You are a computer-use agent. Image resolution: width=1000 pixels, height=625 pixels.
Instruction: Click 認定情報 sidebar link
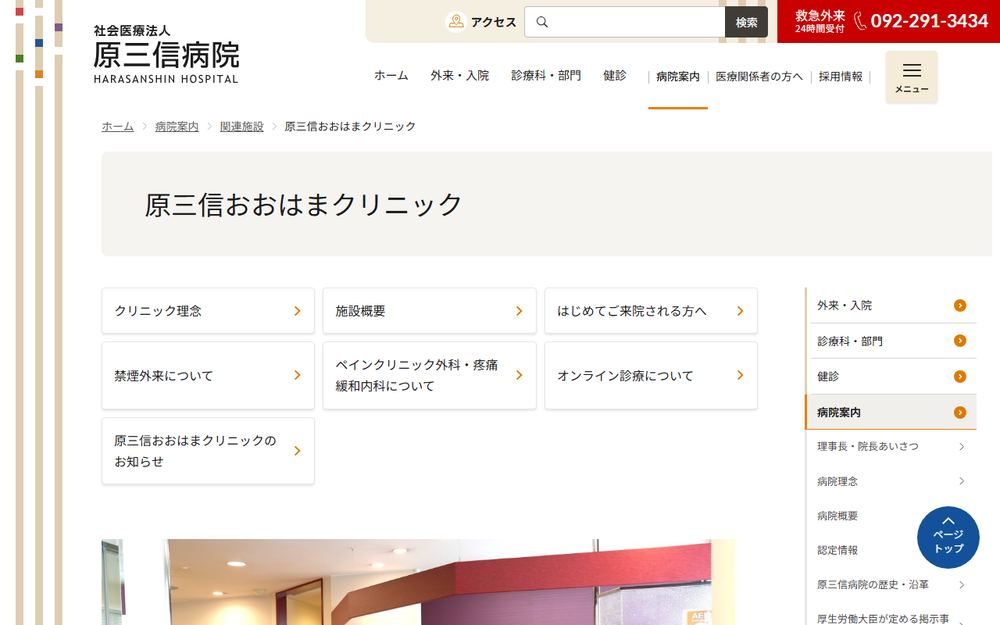[837, 550]
